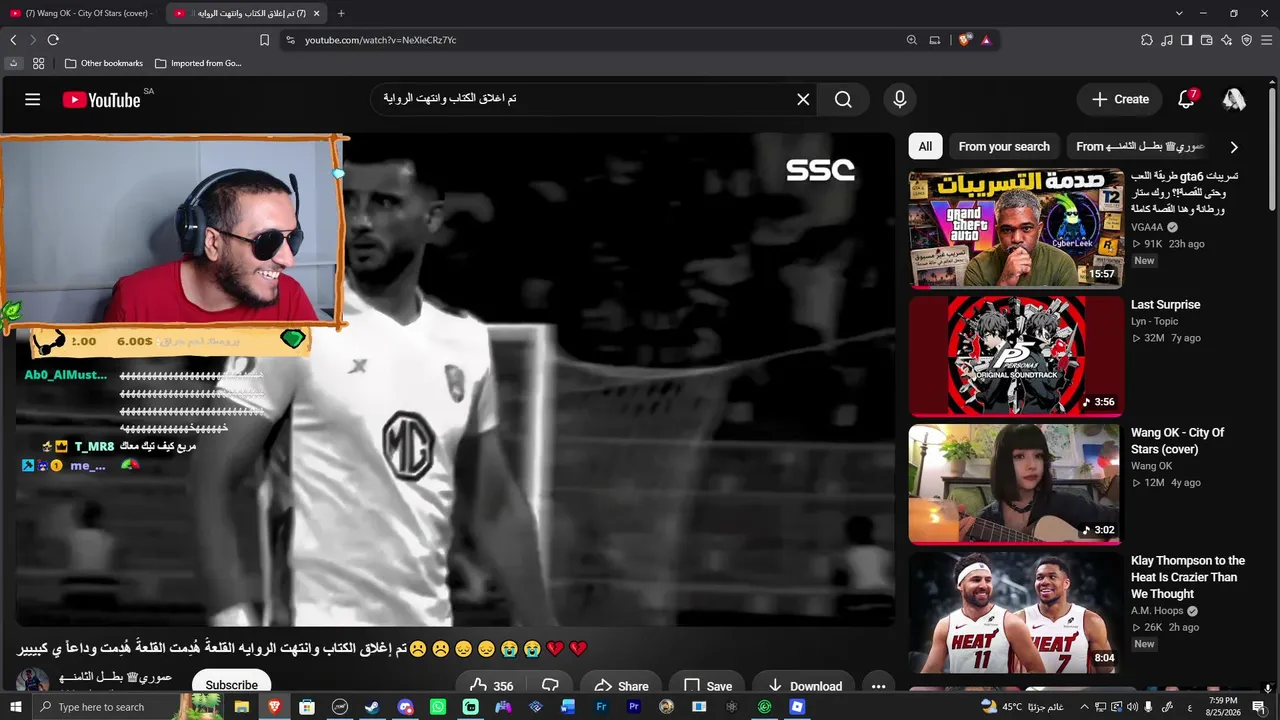Select the "All" filter chip

pyautogui.click(x=925, y=146)
